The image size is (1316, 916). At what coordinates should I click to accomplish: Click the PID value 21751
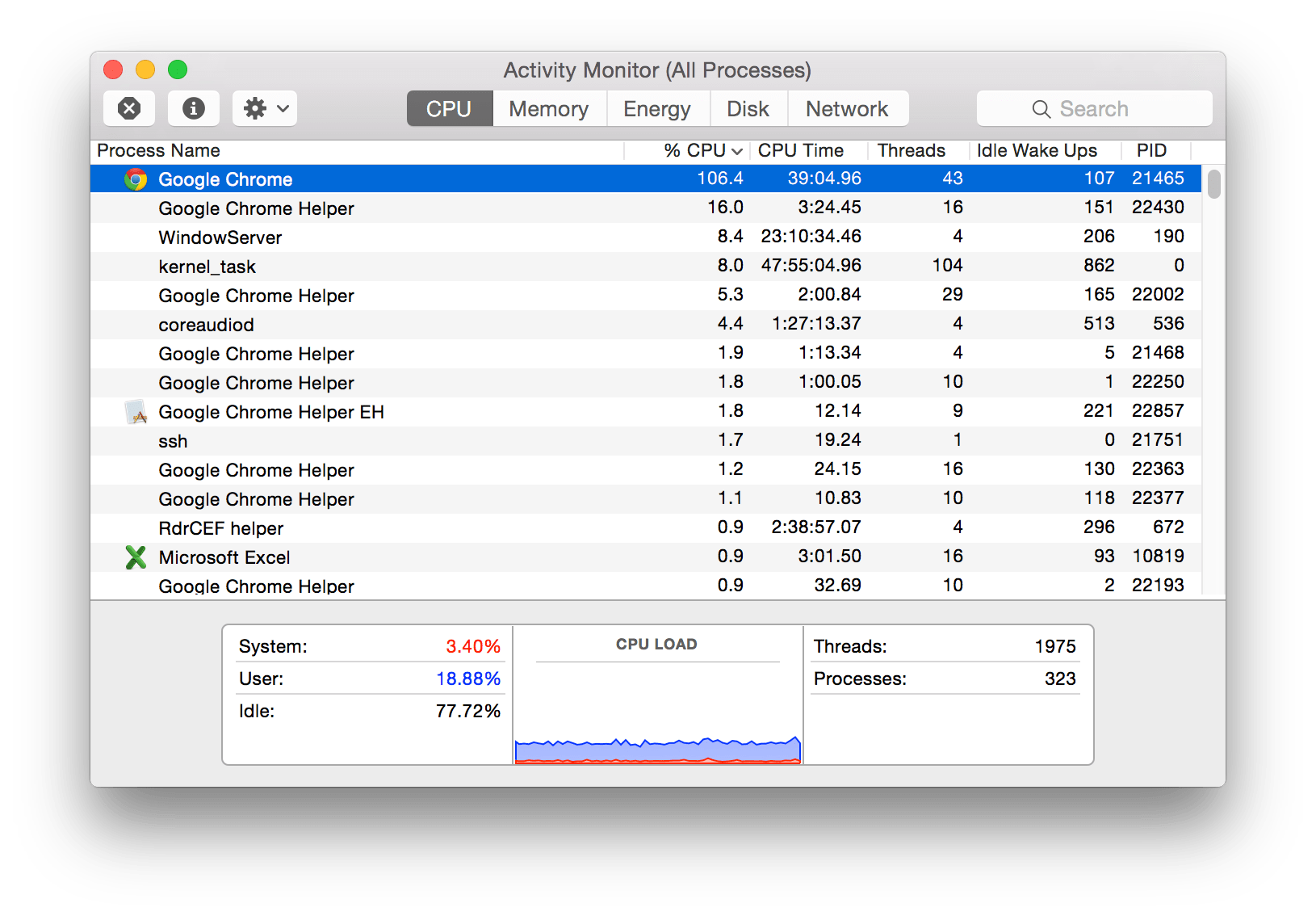[x=1158, y=440]
